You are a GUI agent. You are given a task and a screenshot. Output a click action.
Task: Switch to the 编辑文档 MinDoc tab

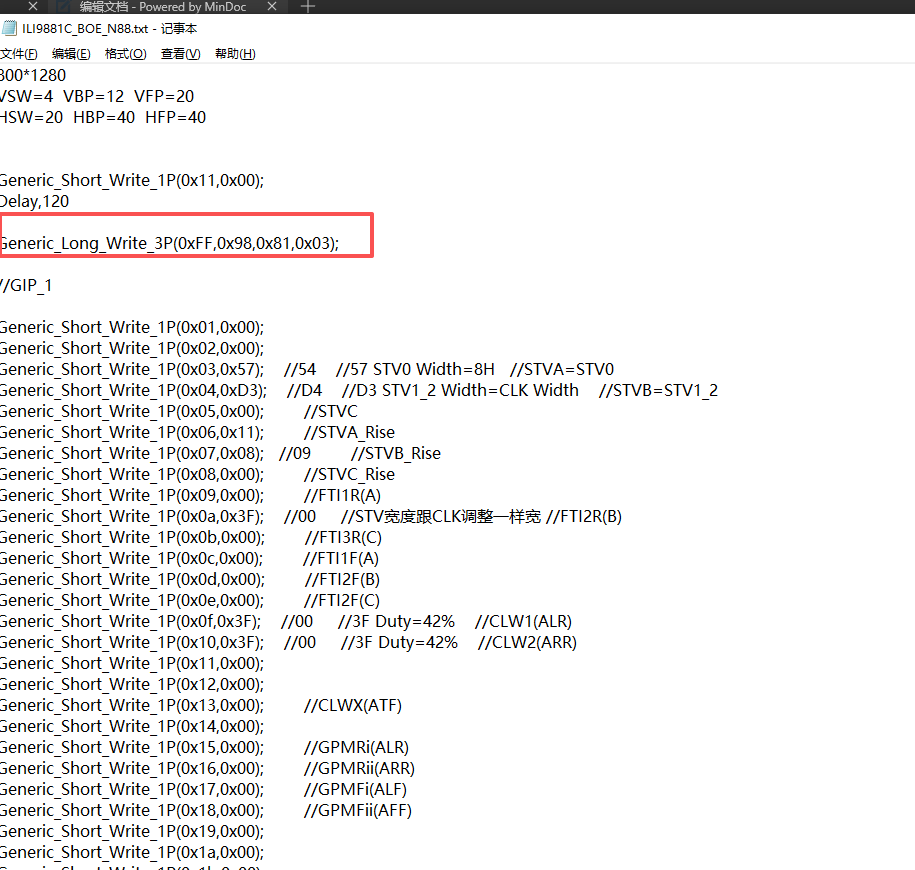160,7
